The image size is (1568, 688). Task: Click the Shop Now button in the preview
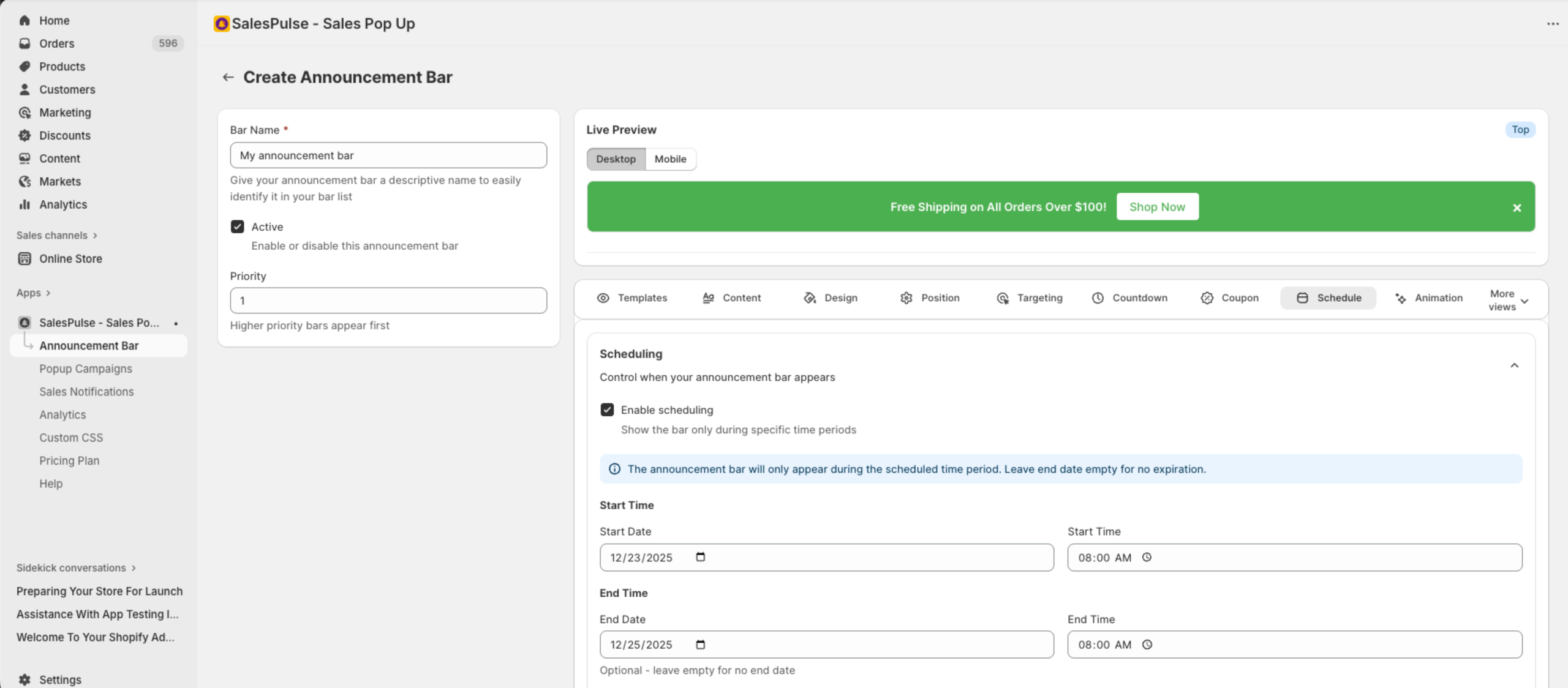(1157, 206)
